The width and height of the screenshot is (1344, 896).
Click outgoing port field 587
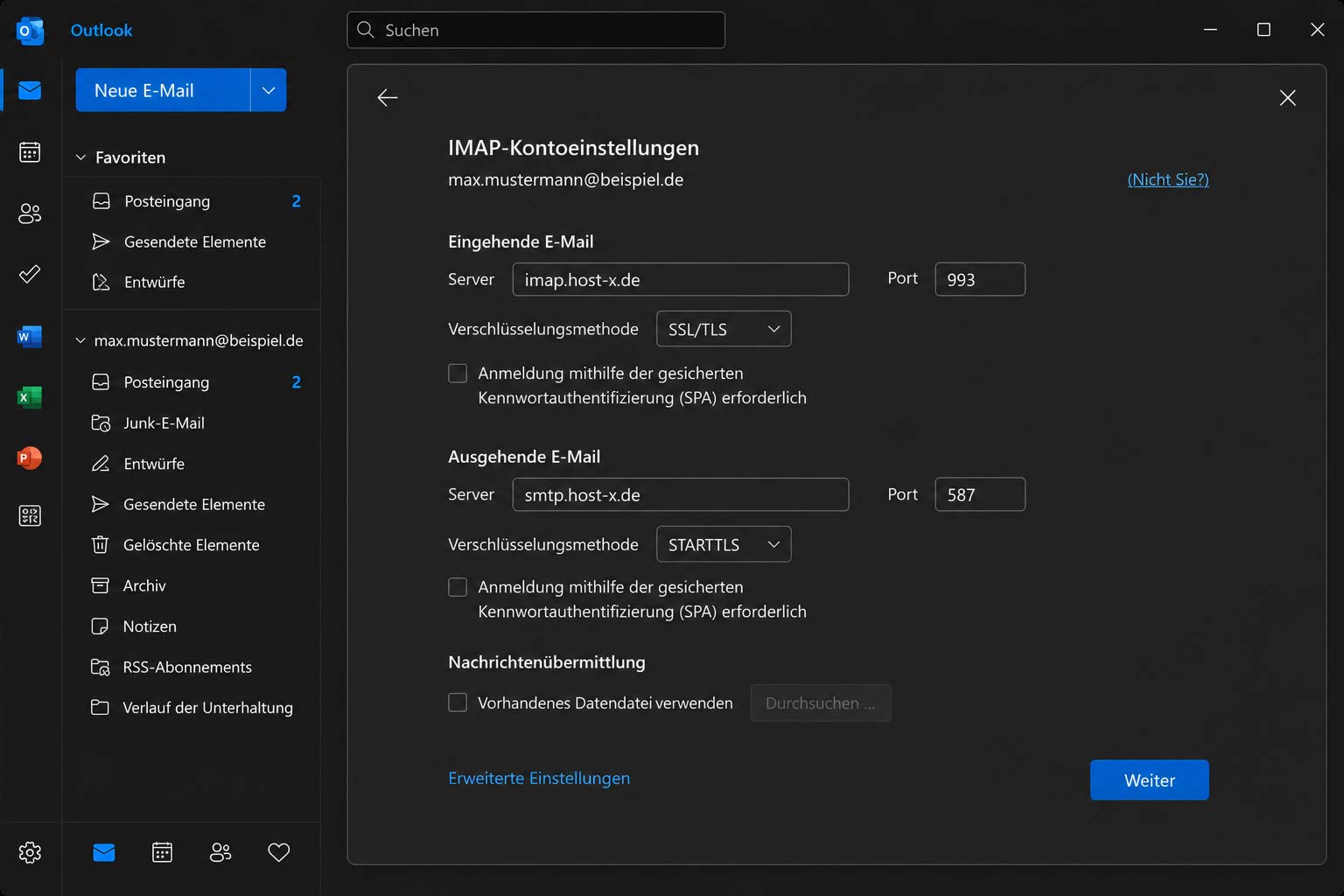[980, 494]
